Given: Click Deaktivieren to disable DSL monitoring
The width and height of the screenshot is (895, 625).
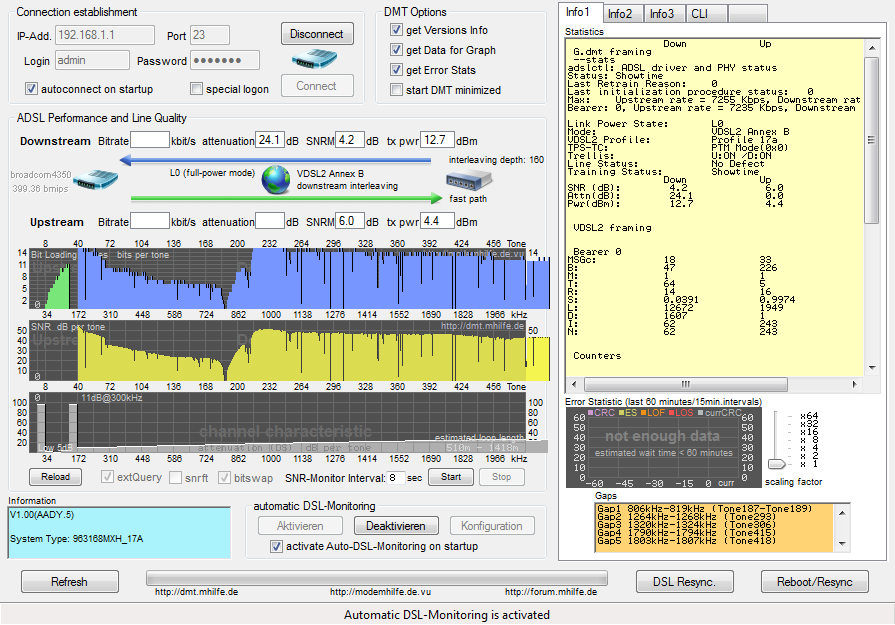Looking at the screenshot, I should (396, 526).
